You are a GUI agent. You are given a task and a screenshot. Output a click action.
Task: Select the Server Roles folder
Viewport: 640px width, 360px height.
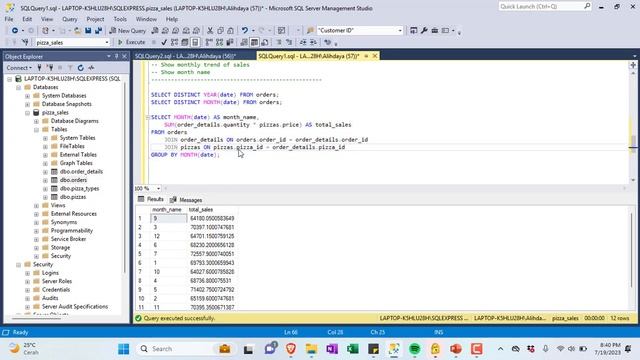pos(57,281)
